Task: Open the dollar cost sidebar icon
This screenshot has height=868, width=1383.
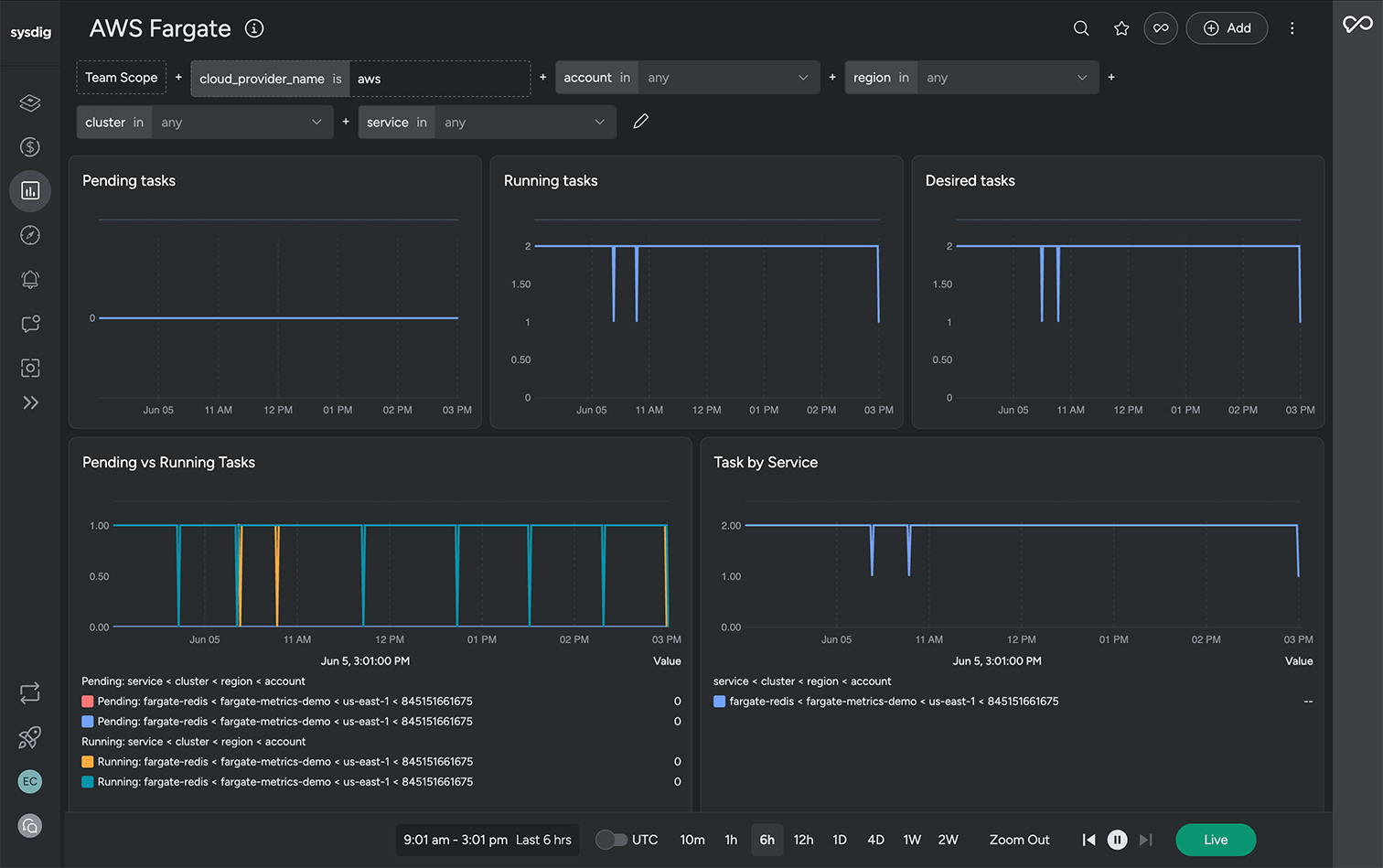Action: 30,146
